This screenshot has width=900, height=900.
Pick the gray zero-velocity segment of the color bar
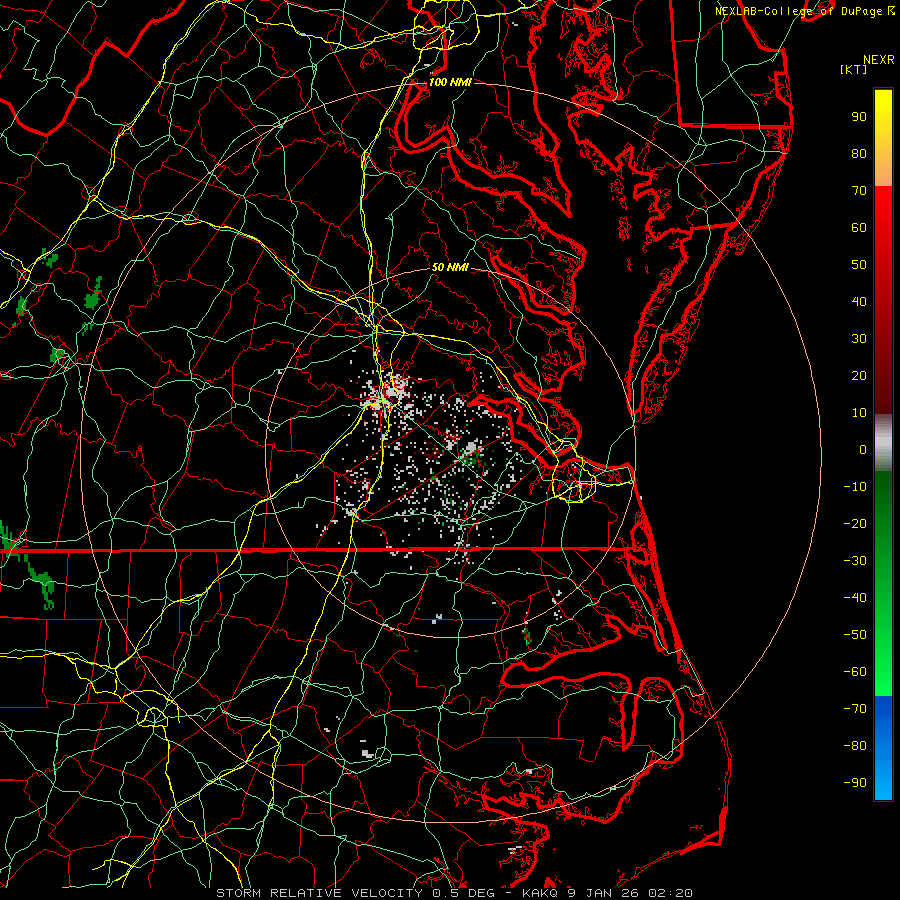click(883, 442)
